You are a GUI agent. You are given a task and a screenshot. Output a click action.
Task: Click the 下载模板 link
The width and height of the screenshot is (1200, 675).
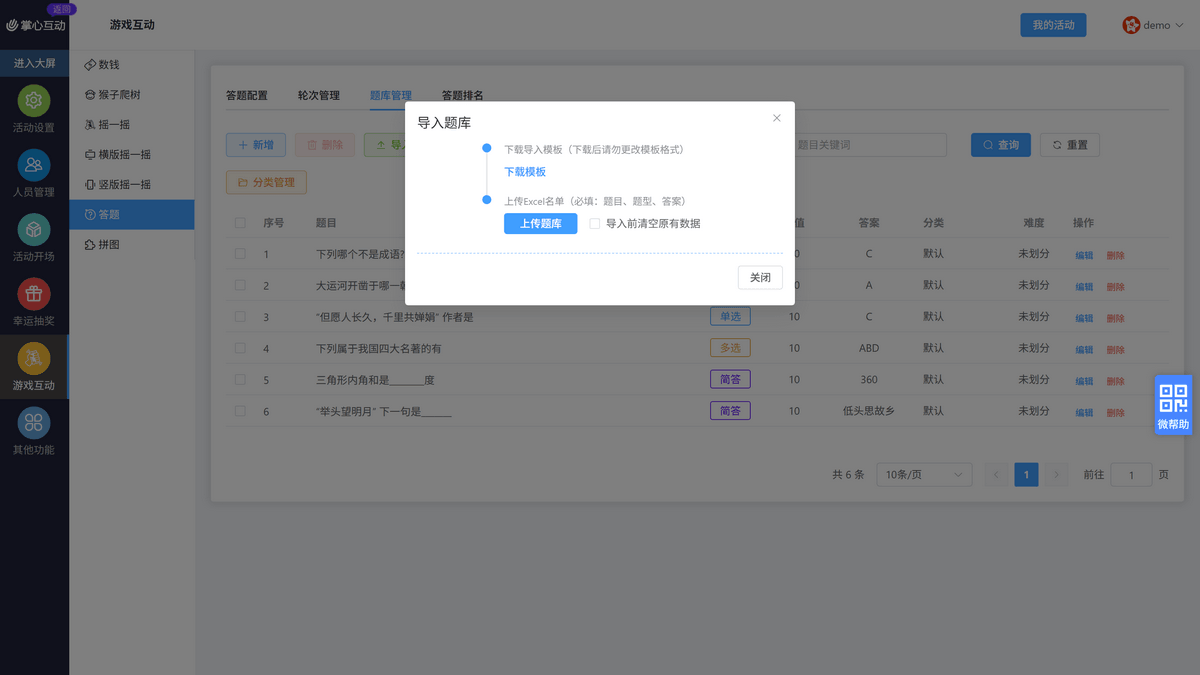pyautogui.click(x=525, y=172)
